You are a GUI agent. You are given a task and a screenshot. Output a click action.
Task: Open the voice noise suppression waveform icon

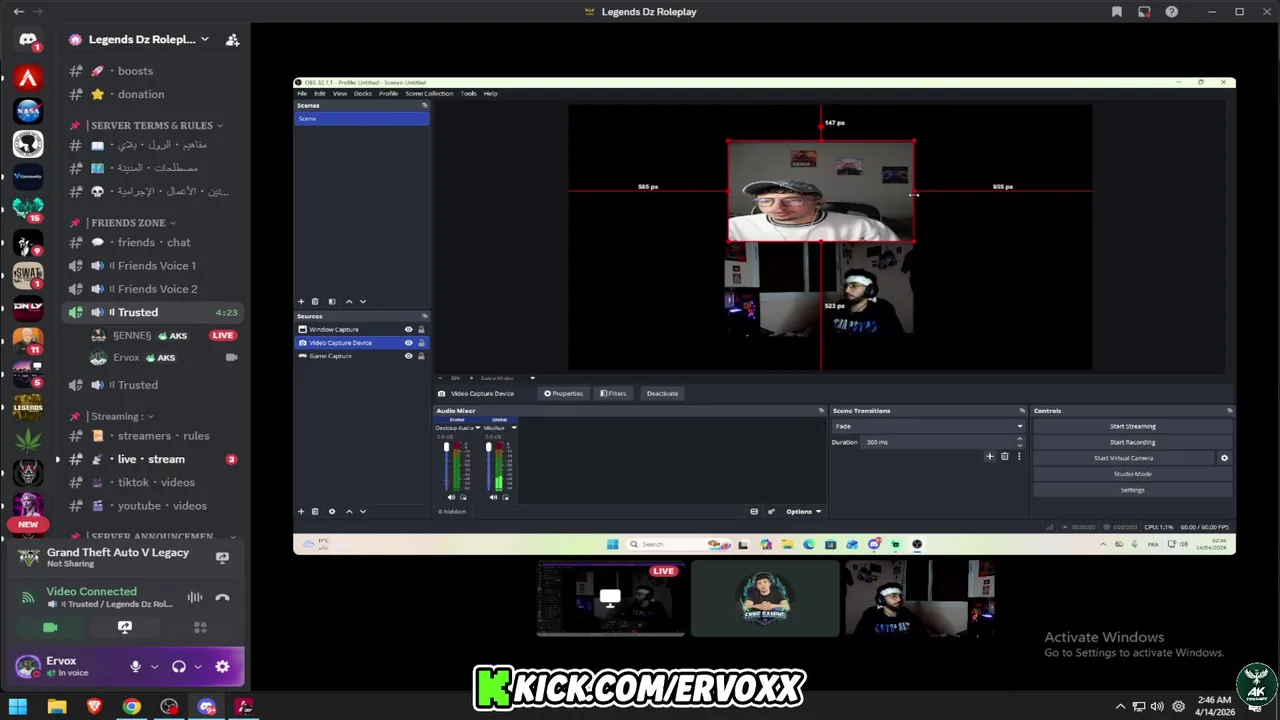195,598
